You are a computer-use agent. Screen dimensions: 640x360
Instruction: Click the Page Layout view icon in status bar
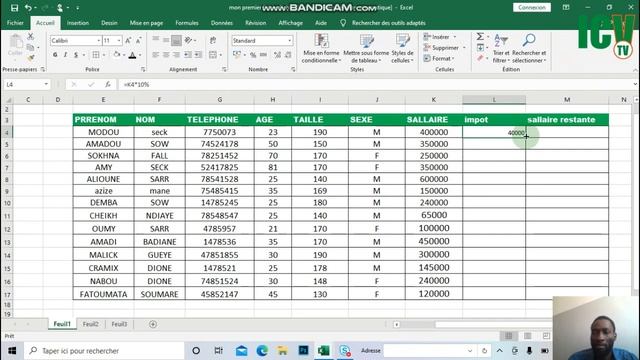point(528,336)
